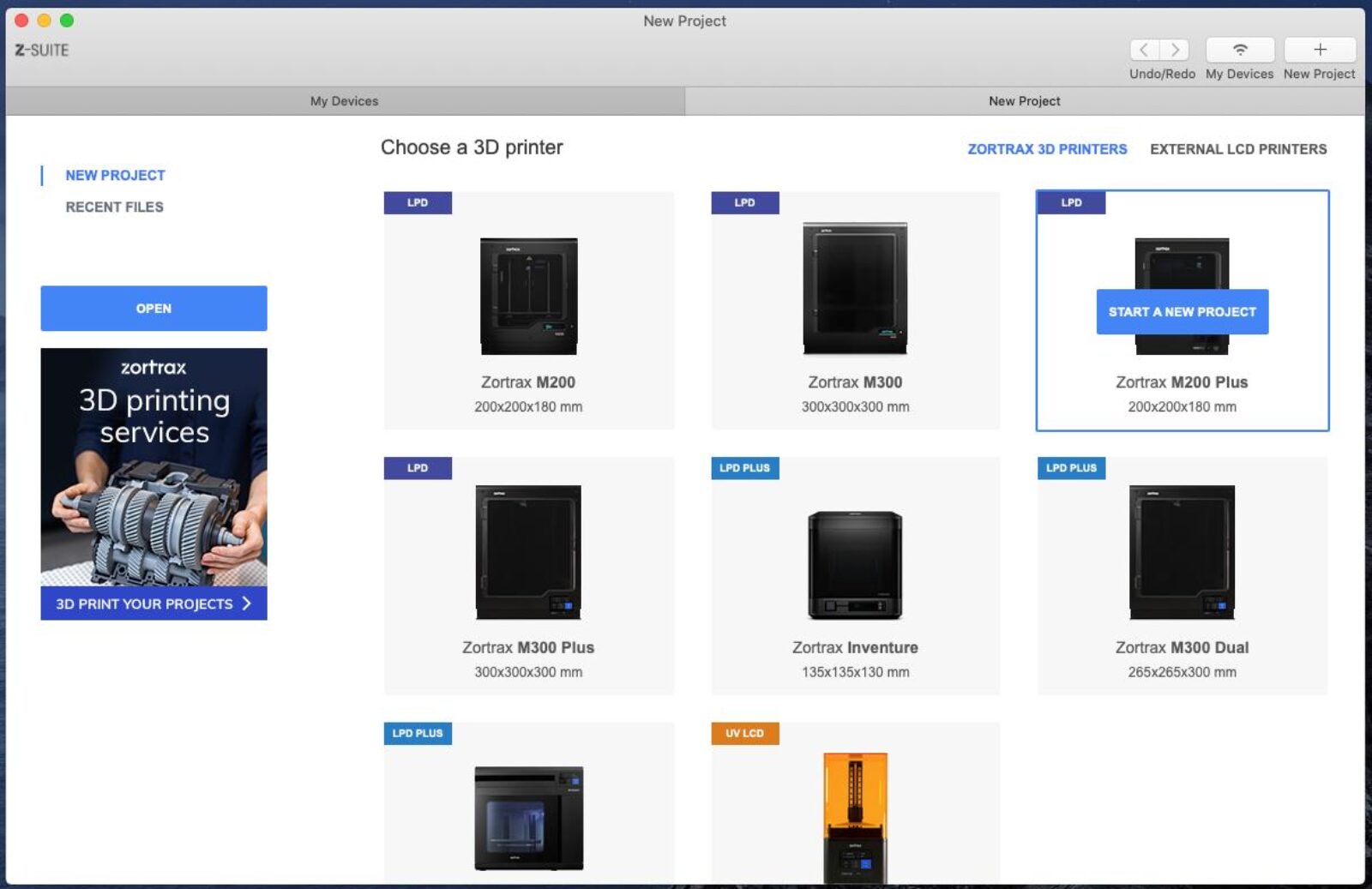
Task: Click the Z-SUITE logo
Action: (x=41, y=50)
